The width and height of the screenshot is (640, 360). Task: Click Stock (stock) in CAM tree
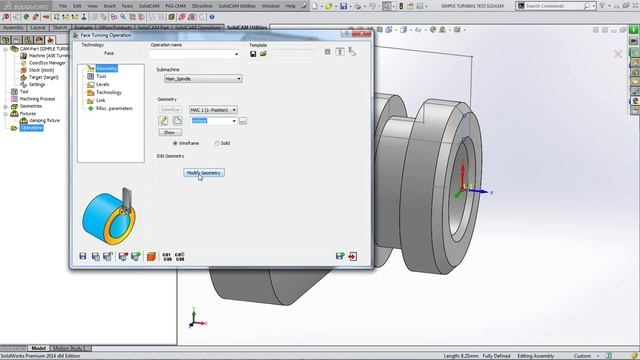click(41, 70)
